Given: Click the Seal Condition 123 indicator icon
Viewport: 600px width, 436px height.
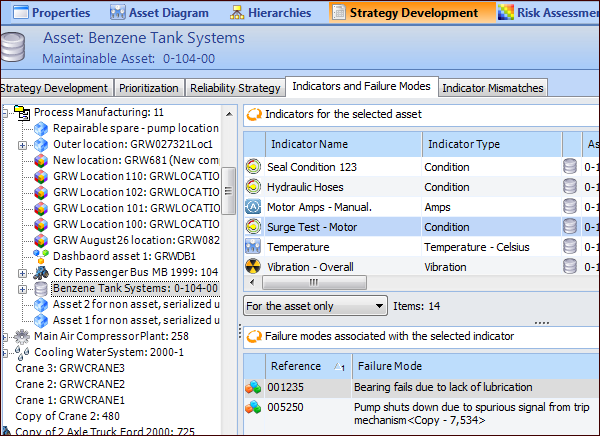Looking at the screenshot, I should pos(253,167).
